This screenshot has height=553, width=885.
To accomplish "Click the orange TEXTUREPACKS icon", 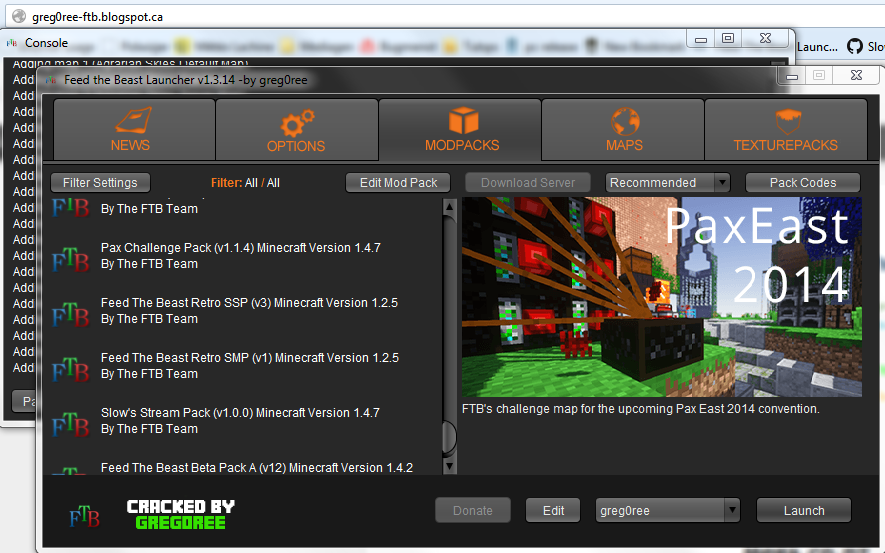I will tap(788, 121).
